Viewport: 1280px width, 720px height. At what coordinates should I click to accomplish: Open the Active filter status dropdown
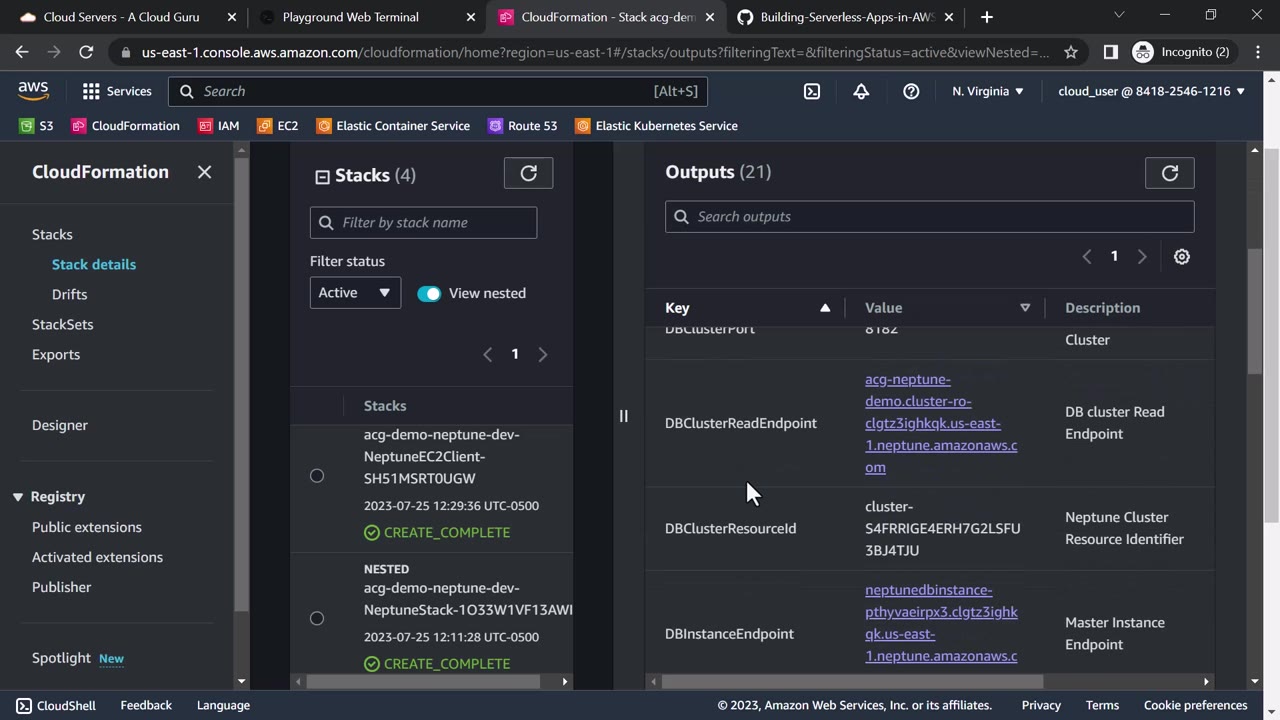click(354, 293)
